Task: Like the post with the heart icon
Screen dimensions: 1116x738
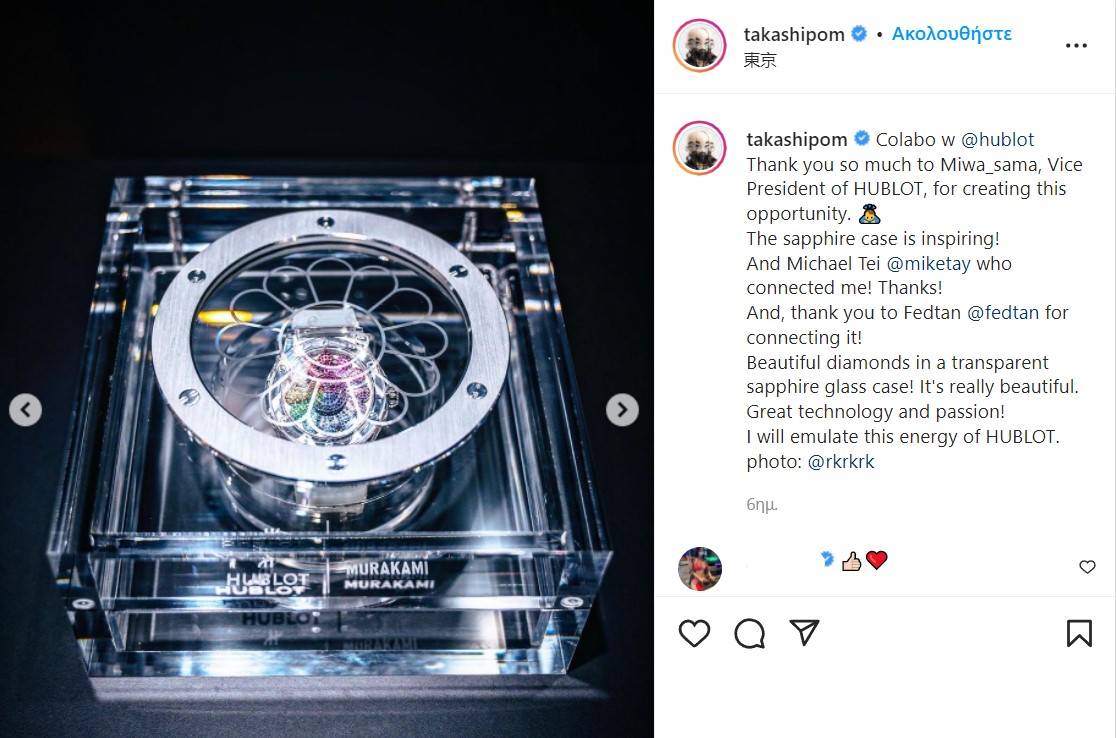Action: (x=694, y=633)
